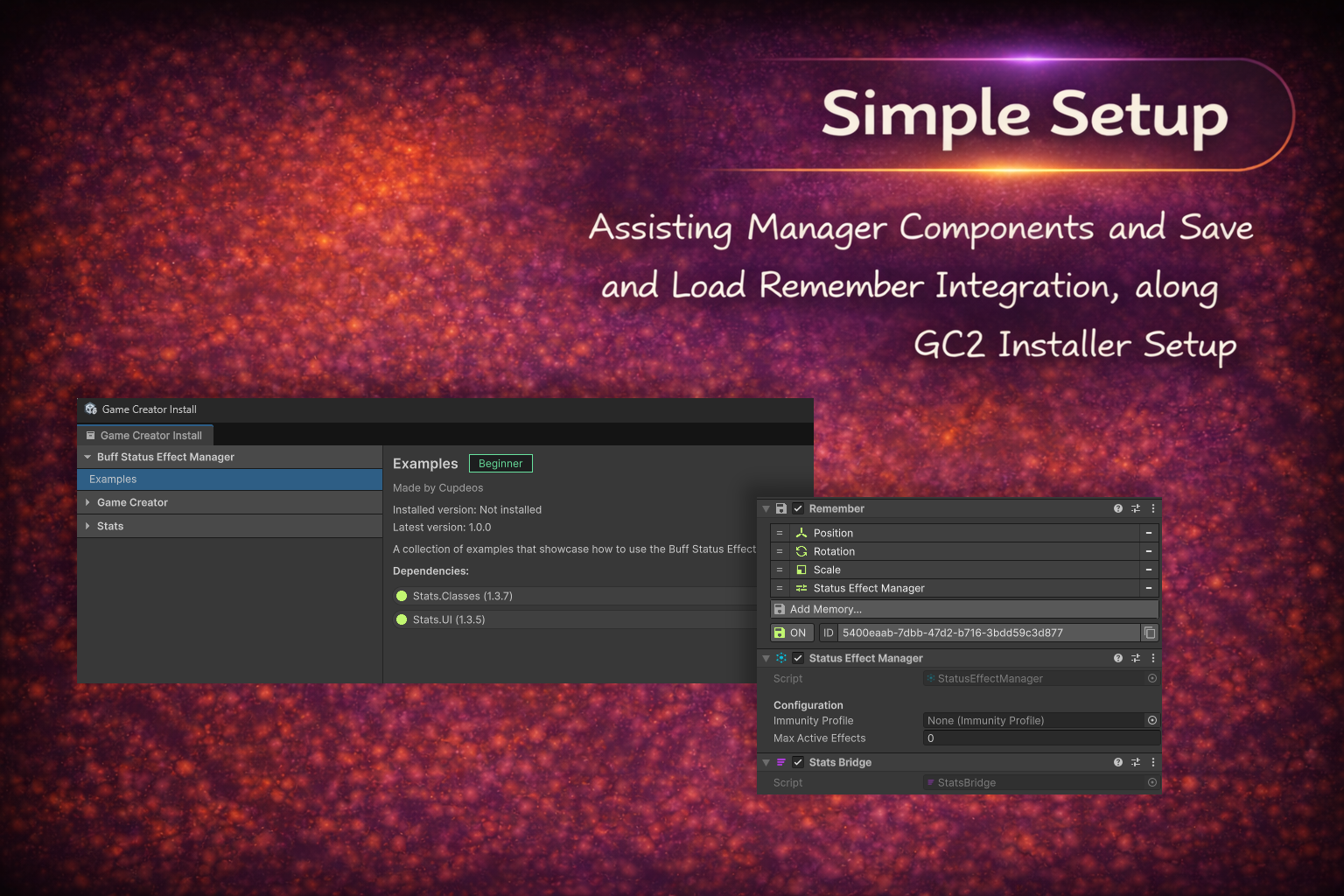This screenshot has width=1344, height=896.
Task: Click the minus icon on the Scale row
Action: pos(1148,570)
